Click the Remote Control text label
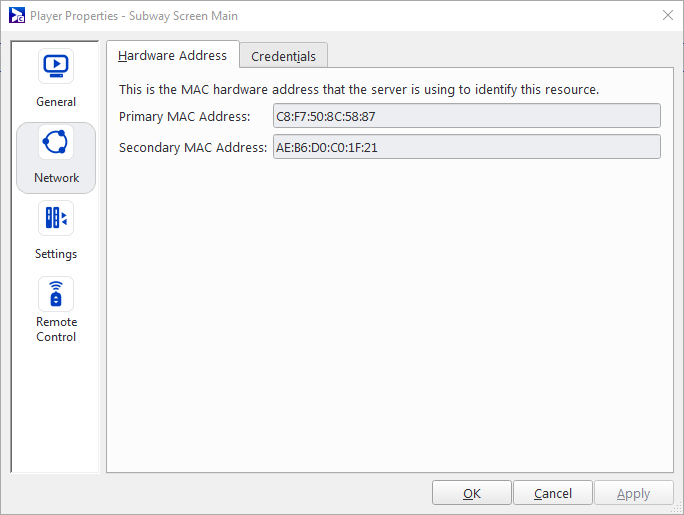 point(56,329)
